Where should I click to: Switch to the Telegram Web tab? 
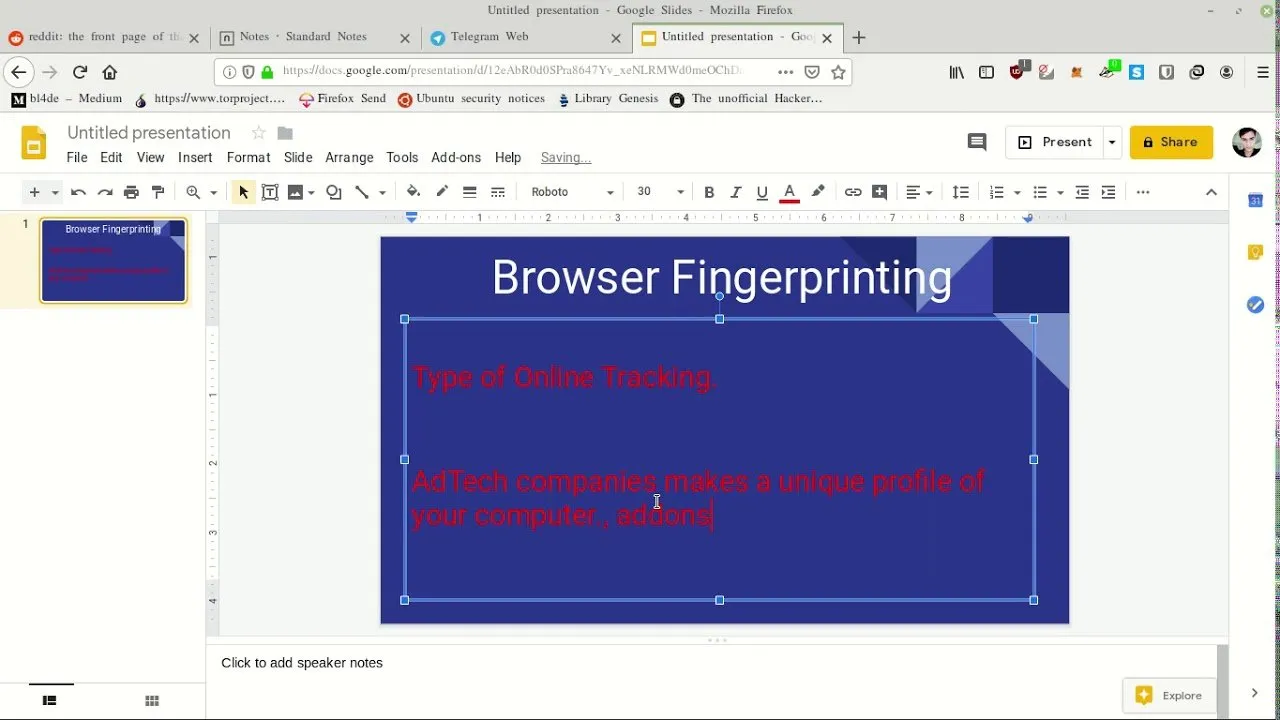[525, 37]
